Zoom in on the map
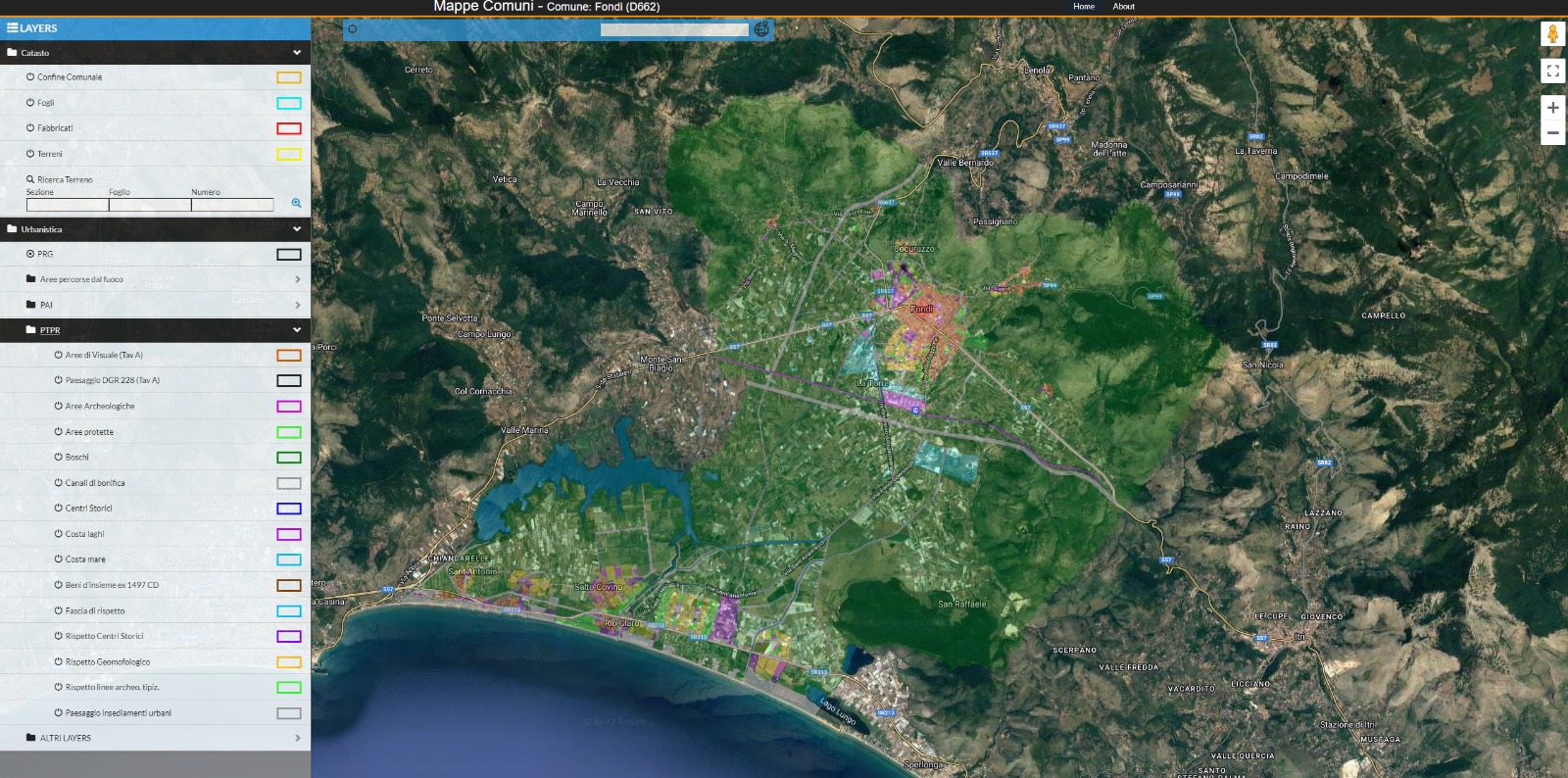The width and height of the screenshot is (1568, 778). pyautogui.click(x=1552, y=108)
